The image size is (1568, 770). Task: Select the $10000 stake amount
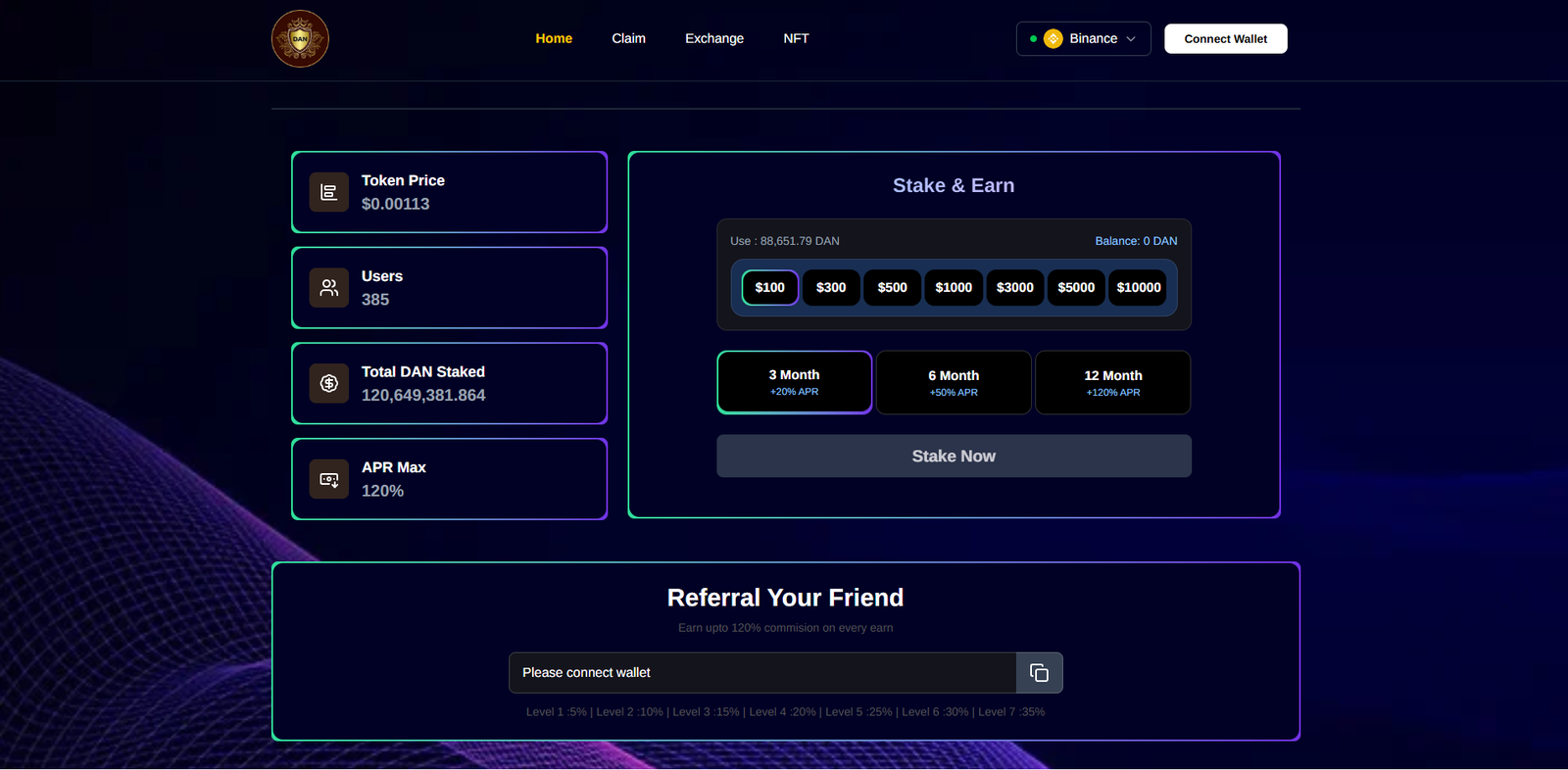[1139, 287]
